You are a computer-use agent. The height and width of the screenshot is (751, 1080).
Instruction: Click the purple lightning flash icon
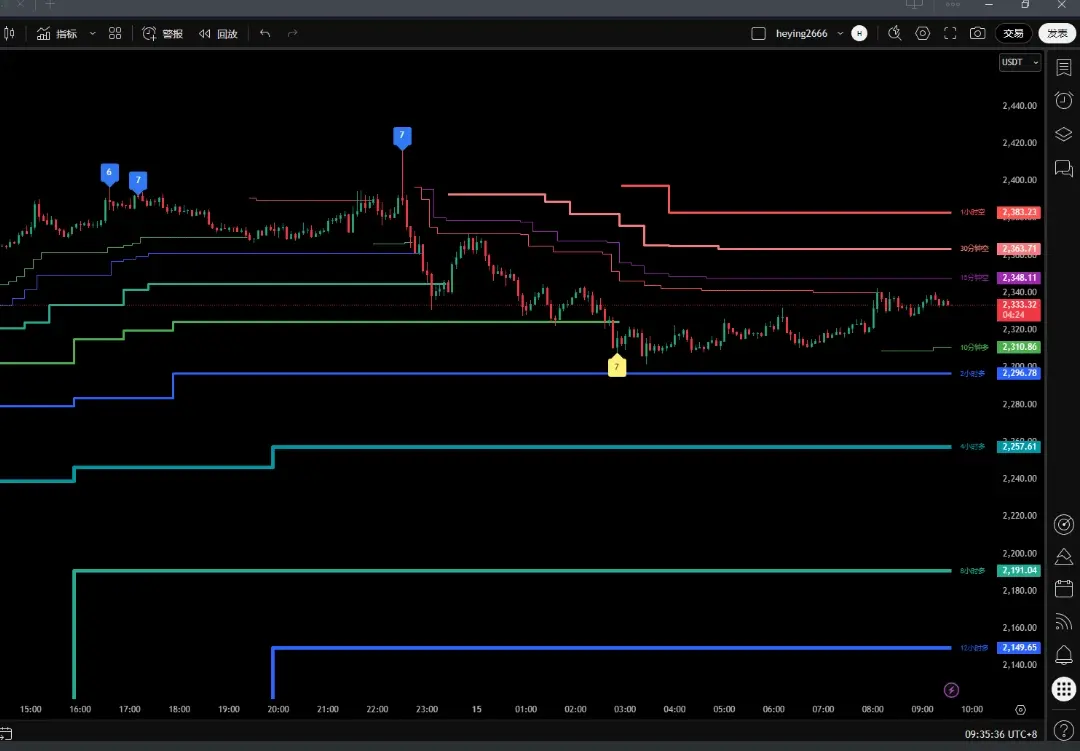point(951,690)
